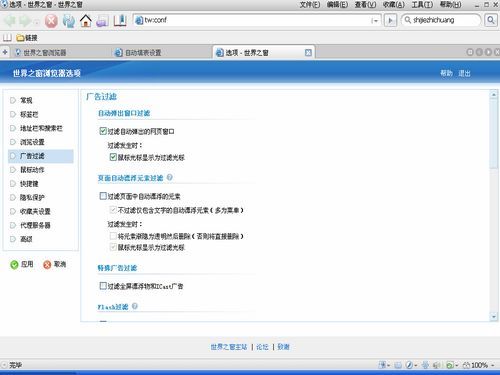Open dropdown arrow beside green status icon
Viewport: 500px width, 375px height.
456,366
